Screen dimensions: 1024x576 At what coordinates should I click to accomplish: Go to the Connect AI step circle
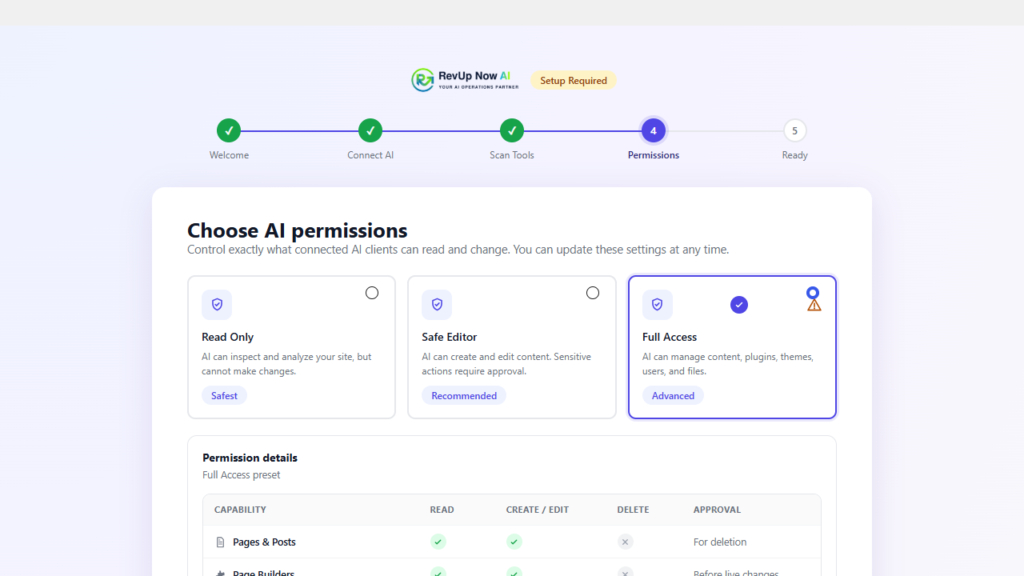tap(370, 131)
